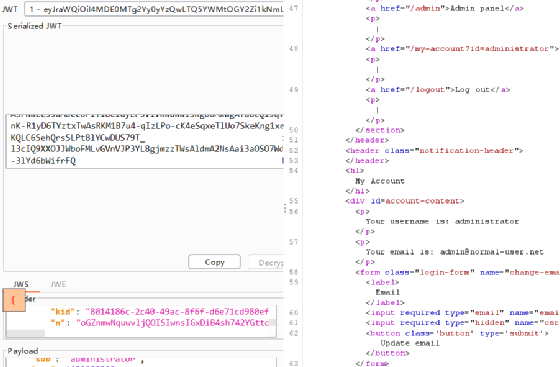Click the last line of Serialized JWT text
Image resolution: width=560 pixels, height=367 pixels.
[x=43, y=161]
